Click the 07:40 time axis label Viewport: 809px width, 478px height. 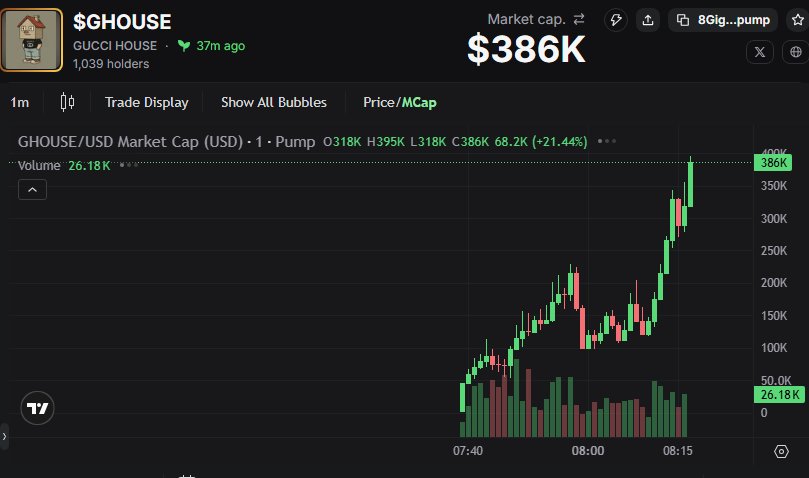(x=468, y=451)
